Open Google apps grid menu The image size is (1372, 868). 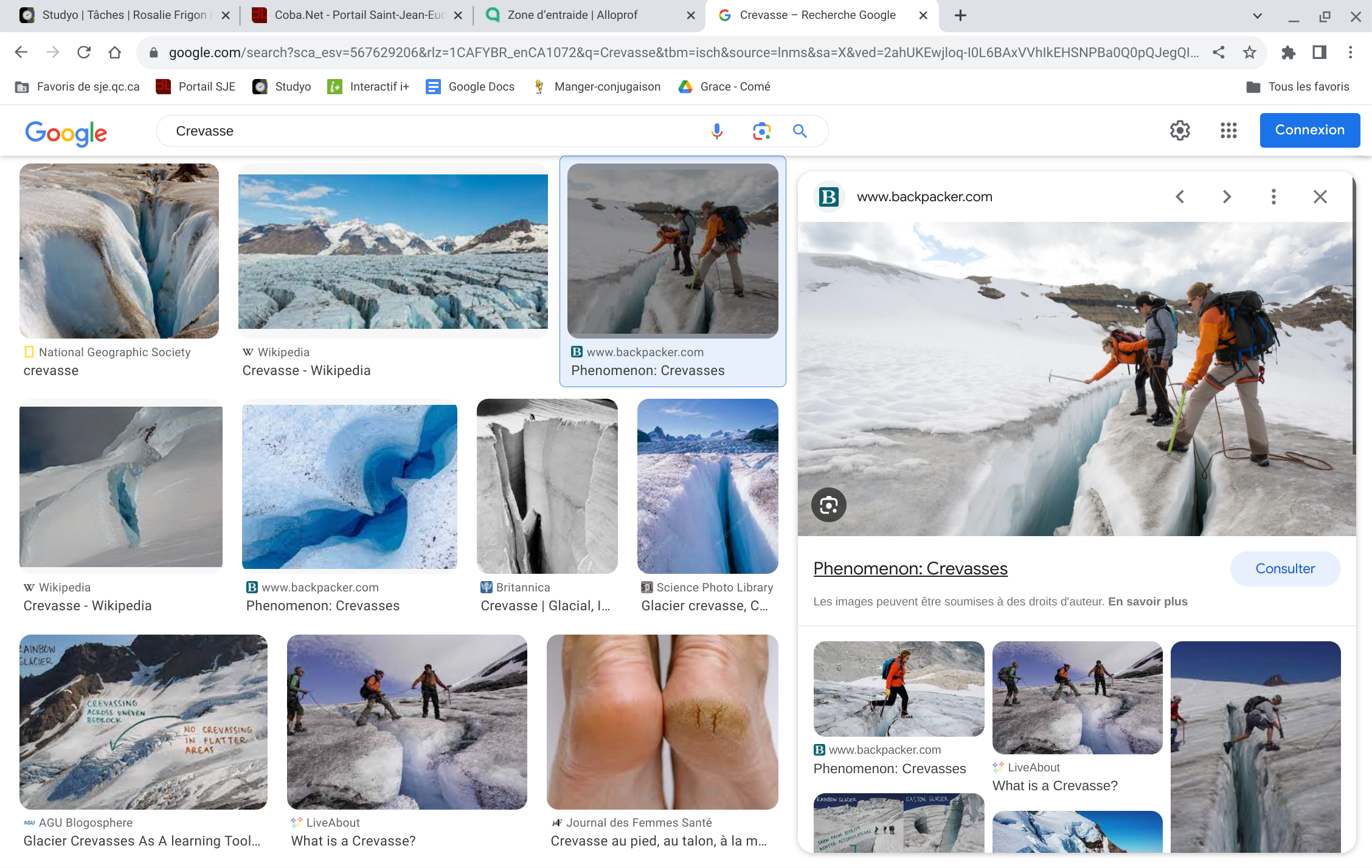pos(1228,130)
